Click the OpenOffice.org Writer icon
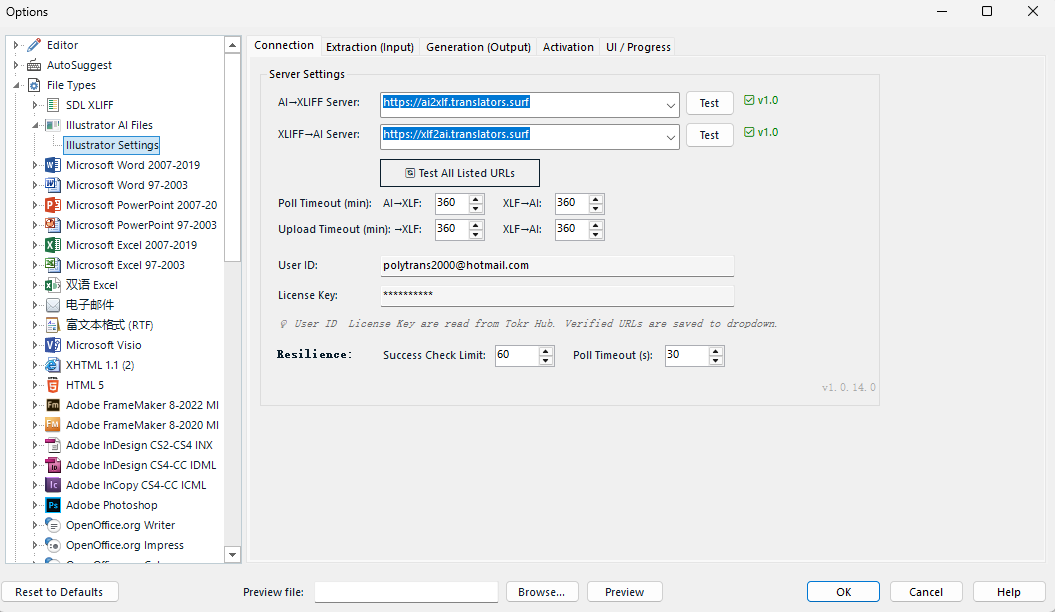The height and width of the screenshot is (612, 1055). [53, 525]
